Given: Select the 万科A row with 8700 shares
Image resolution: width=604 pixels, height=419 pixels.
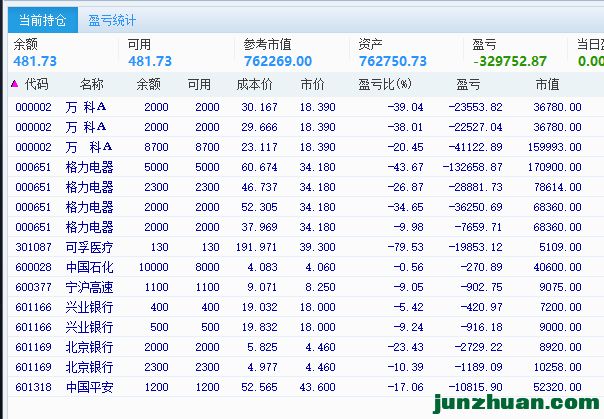Looking at the screenshot, I should 306,147.
